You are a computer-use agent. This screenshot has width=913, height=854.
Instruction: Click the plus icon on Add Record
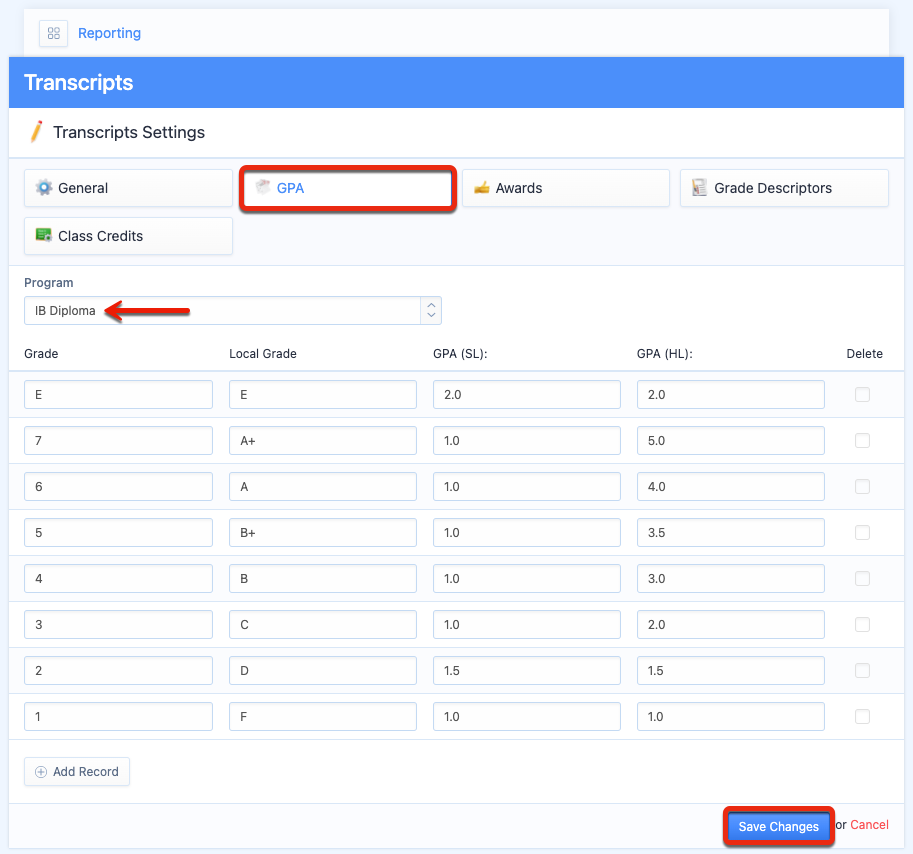pos(41,772)
